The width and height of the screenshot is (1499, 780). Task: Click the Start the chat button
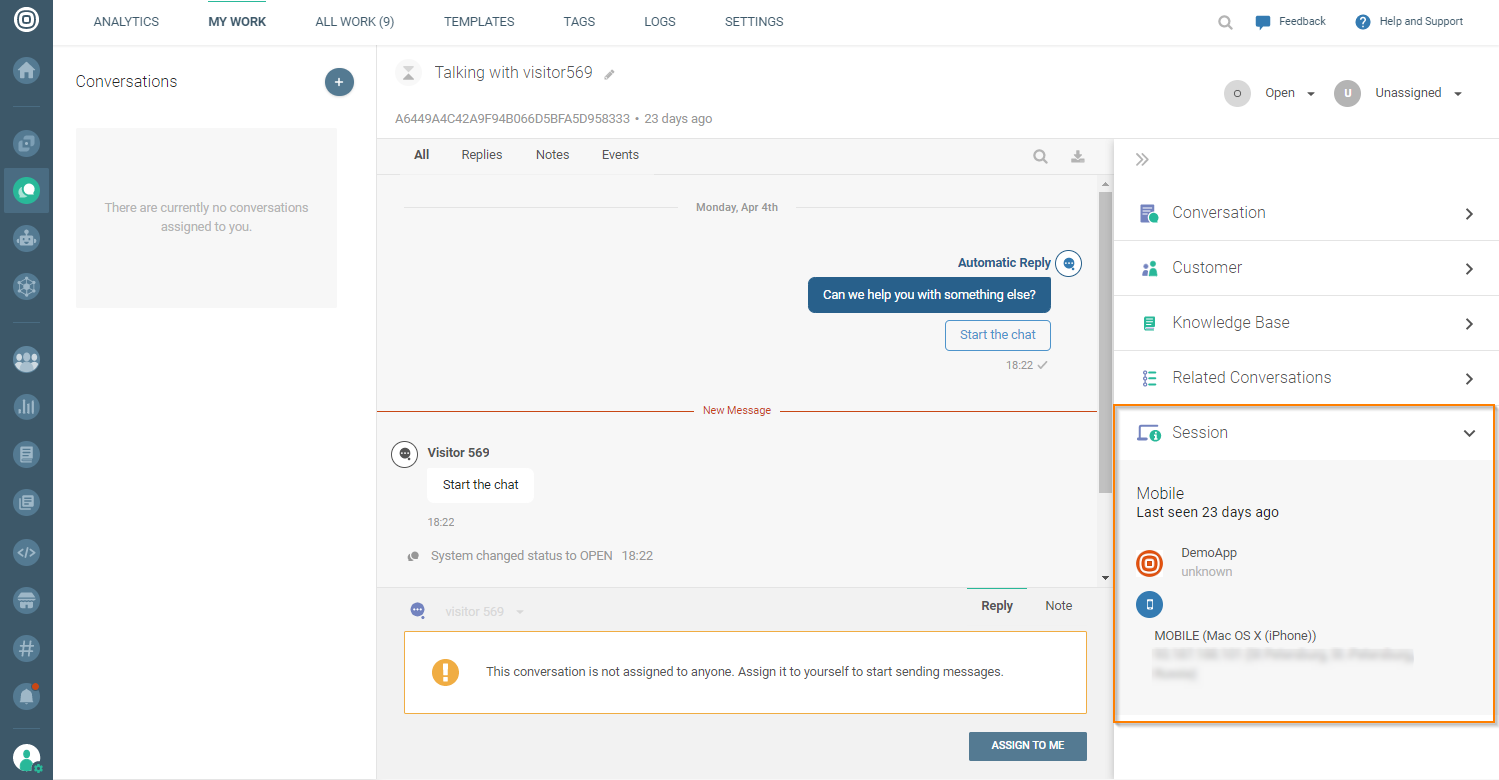click(997, 335)
